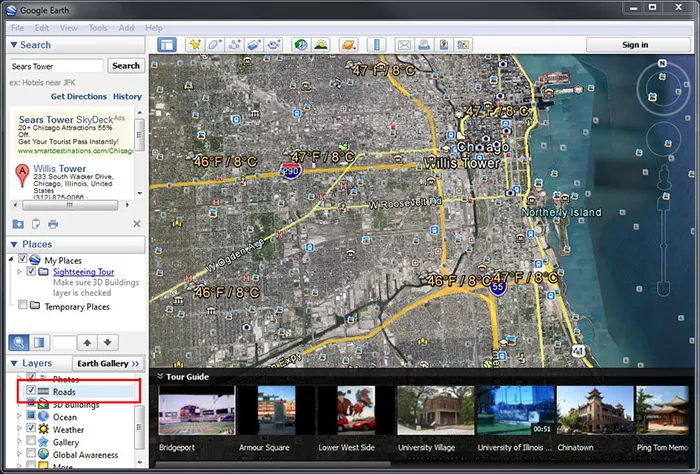Check the Temporary Places checkbox
The height and width of the screenshot is (474, 700).
coord(22,305)
